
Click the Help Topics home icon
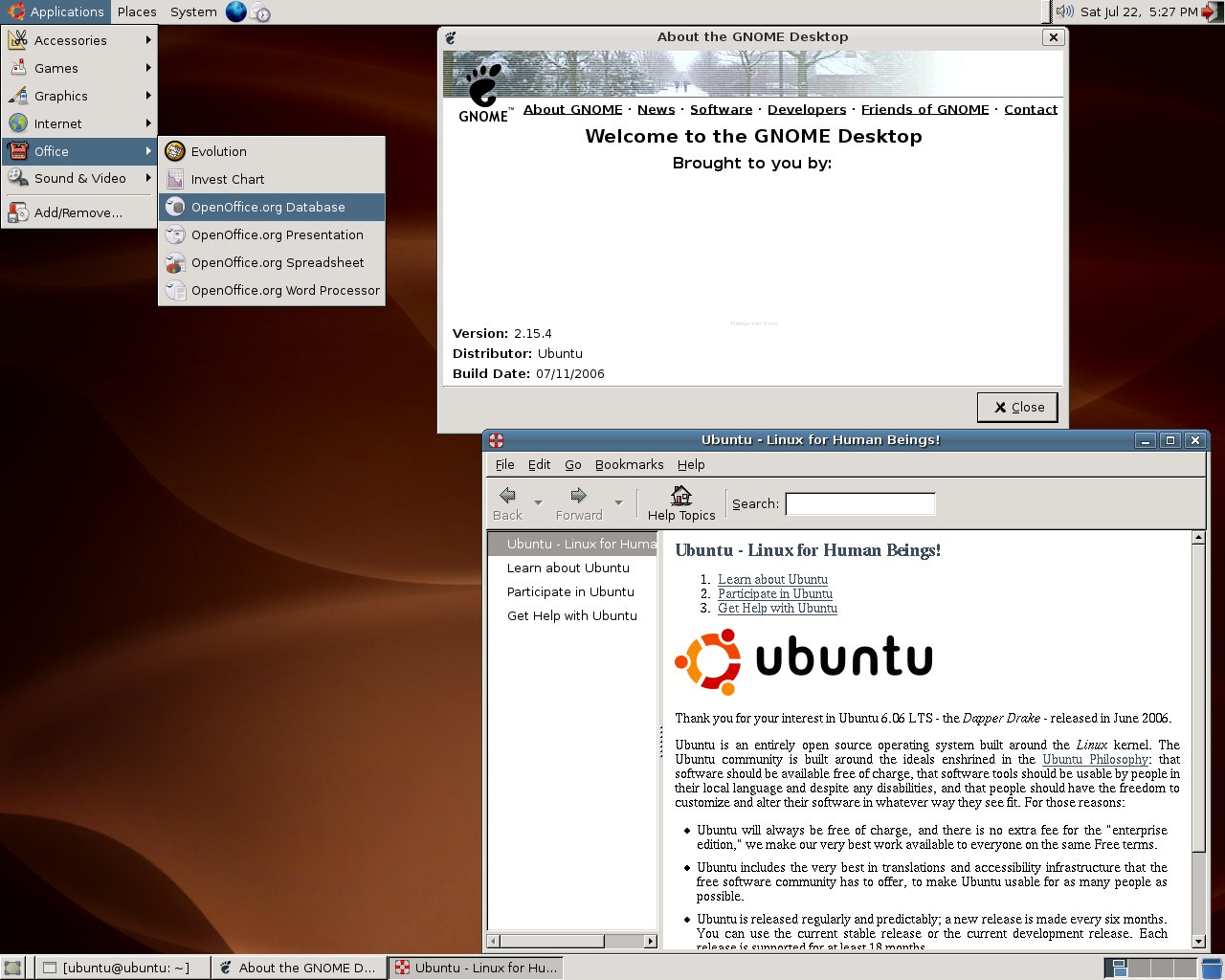(681, 495)
